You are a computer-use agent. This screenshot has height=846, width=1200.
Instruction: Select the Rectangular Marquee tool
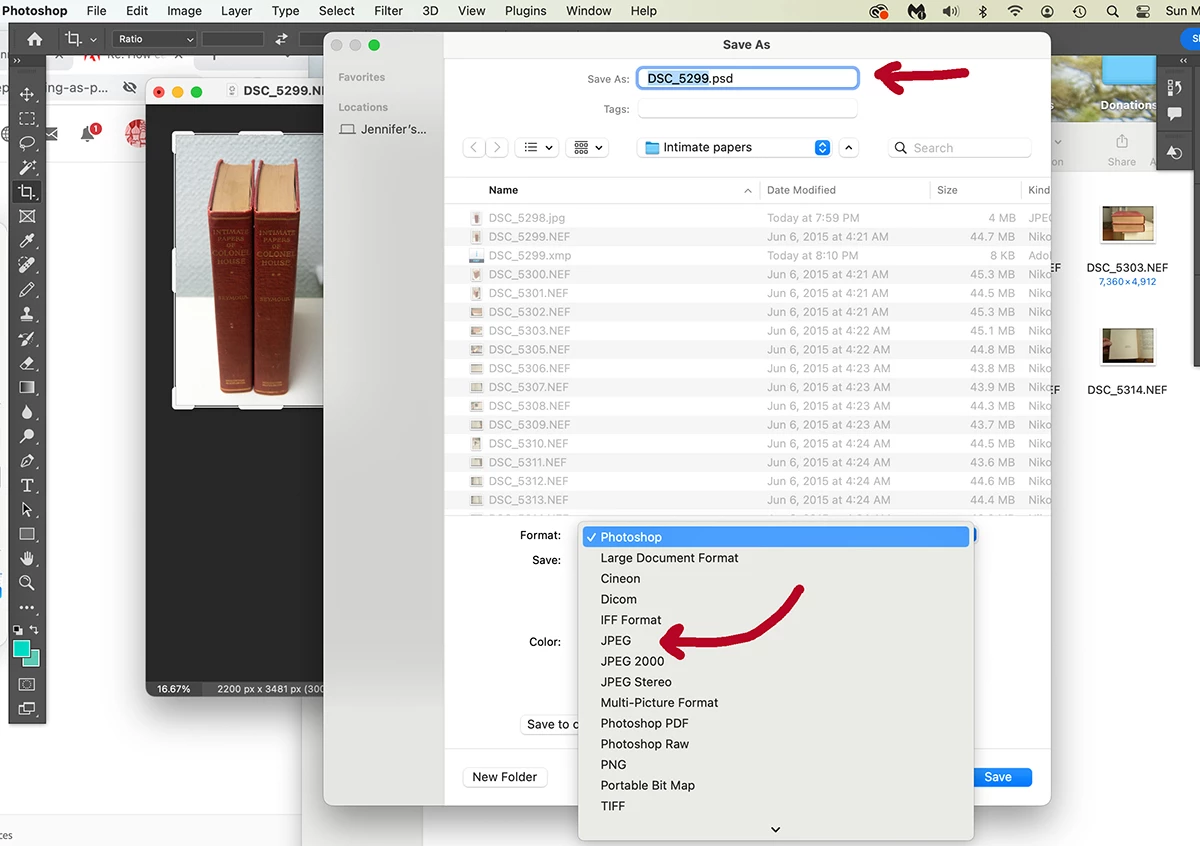pyautogui.click(x=27, y=118)
